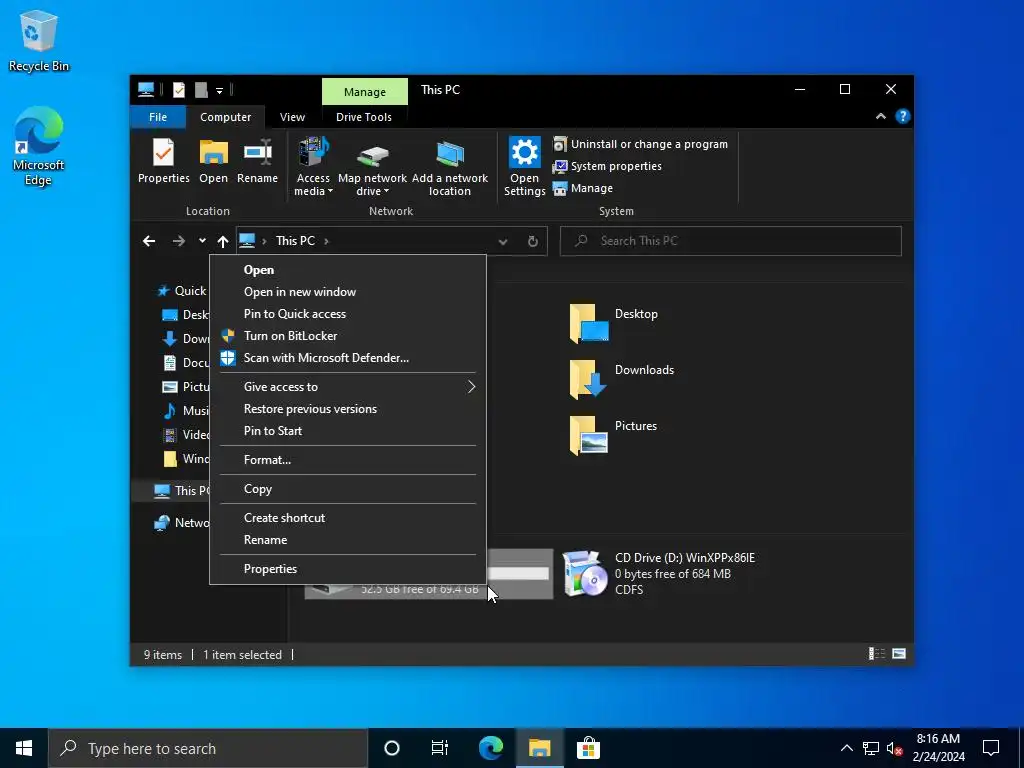Click the muted volume tray icon
The height and width of the screenshot is (768, 1024).
pos(895,748)
